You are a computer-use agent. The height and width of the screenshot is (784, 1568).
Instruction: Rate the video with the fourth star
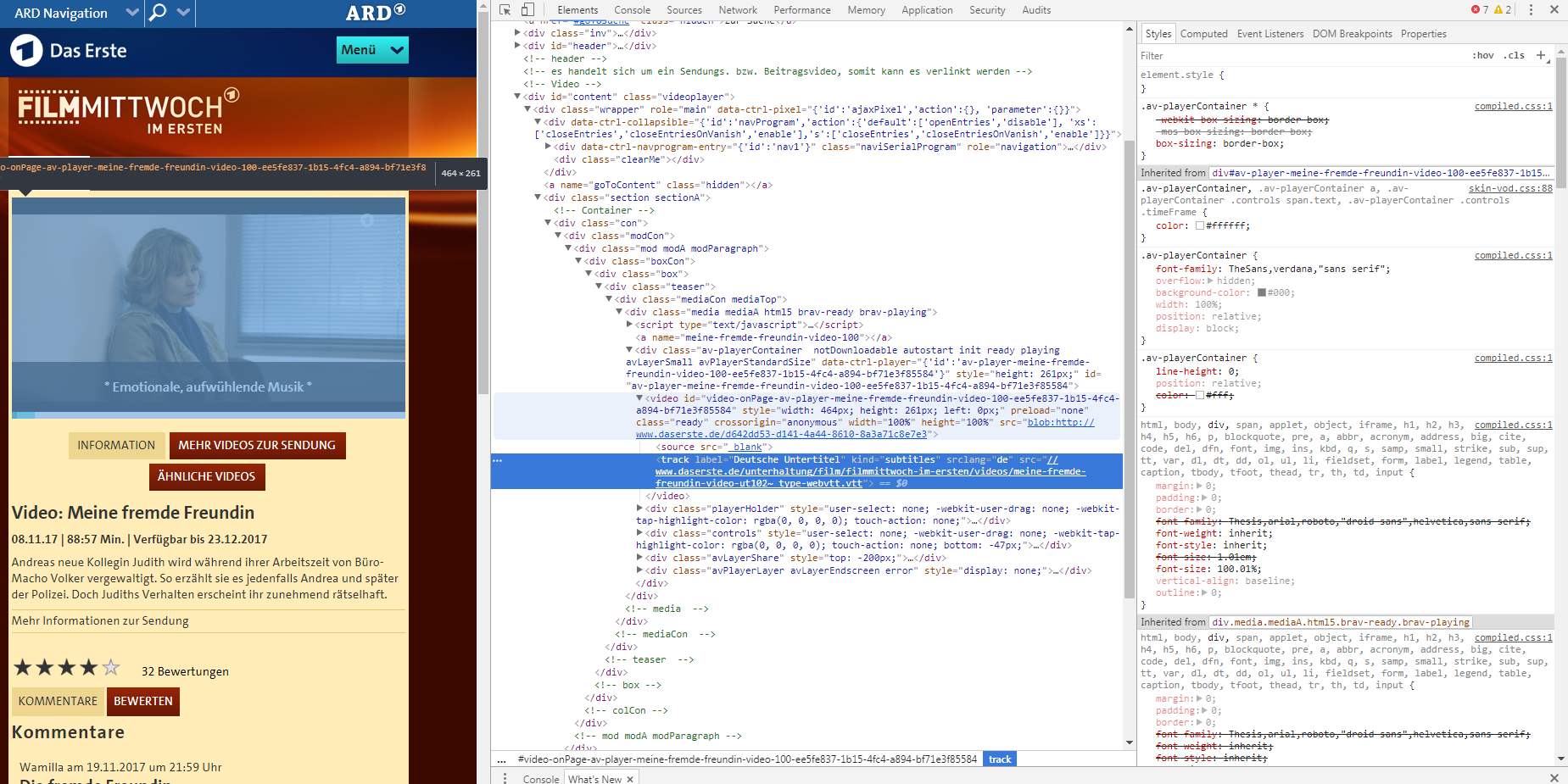(89, 668)
